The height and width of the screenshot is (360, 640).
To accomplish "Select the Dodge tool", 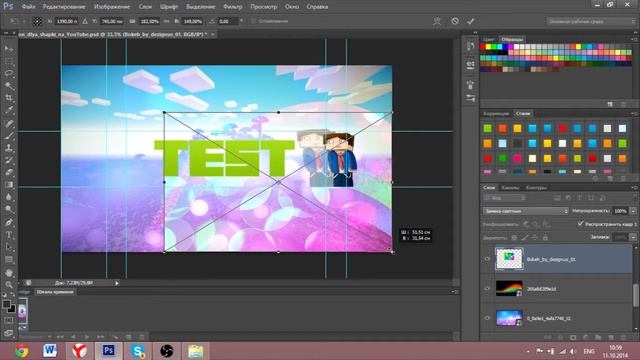I will (x=9, y=209).
